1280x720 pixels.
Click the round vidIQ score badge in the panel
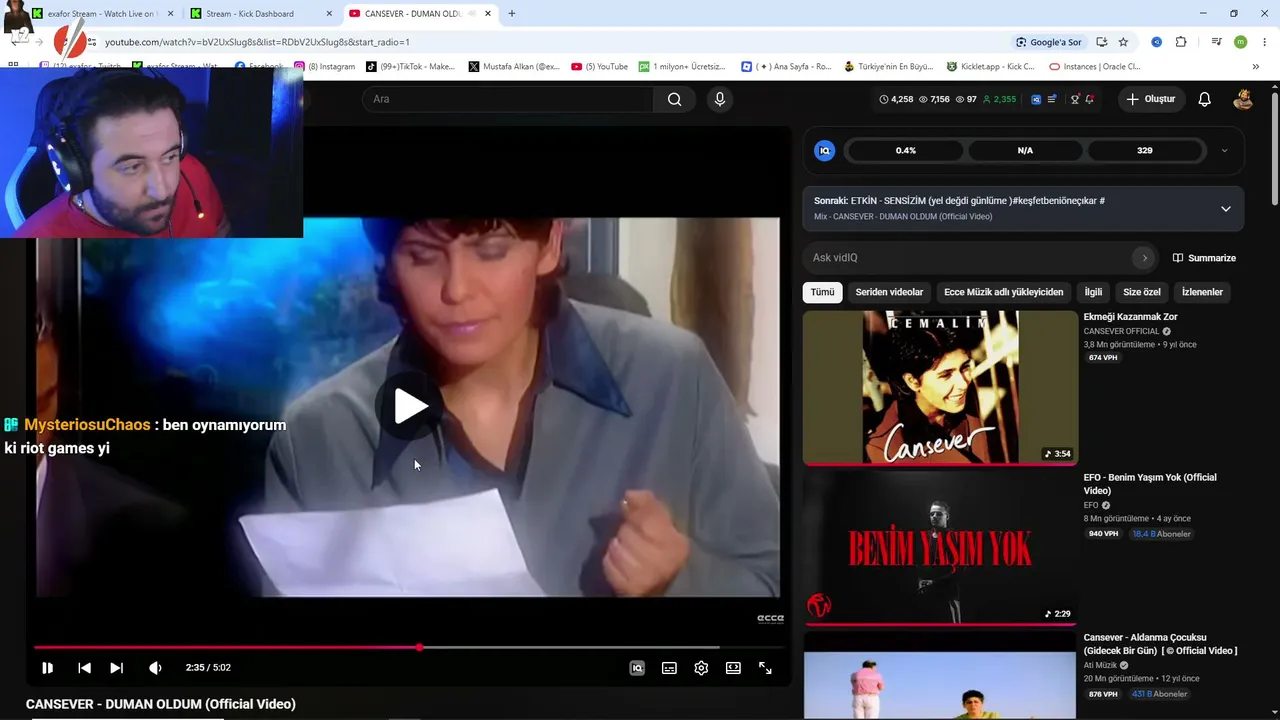[825, 151]
